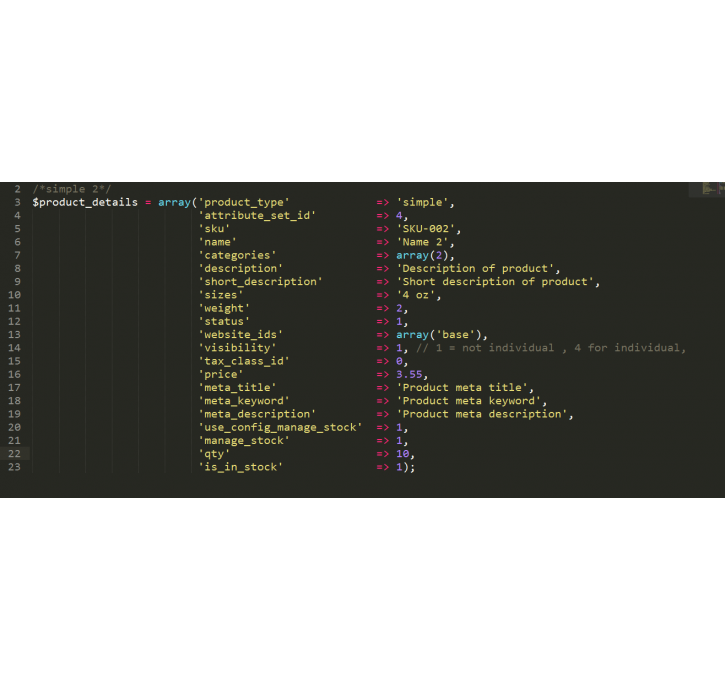Click the 'use_config_manage_stock' key
Screen dimensions: 725x680
(x=280, y=428)
